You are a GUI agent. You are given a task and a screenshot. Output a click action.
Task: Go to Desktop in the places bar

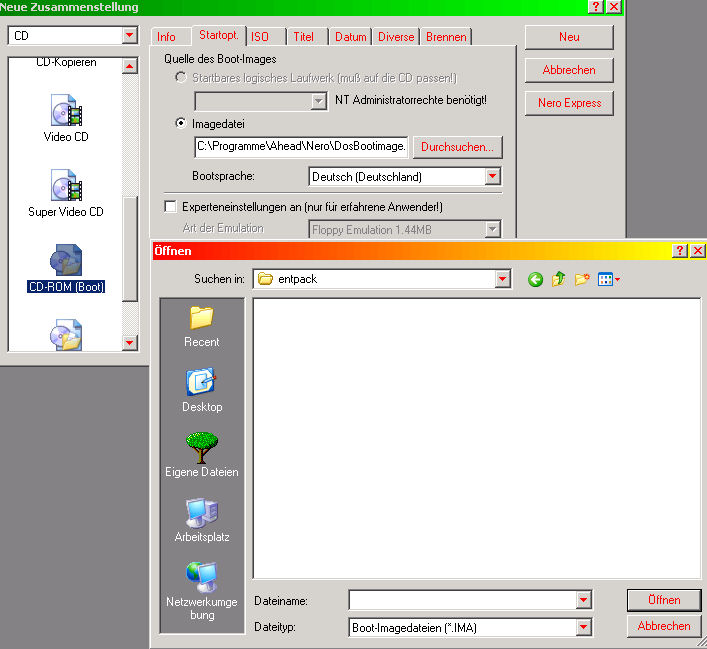(x=202, y=391)
